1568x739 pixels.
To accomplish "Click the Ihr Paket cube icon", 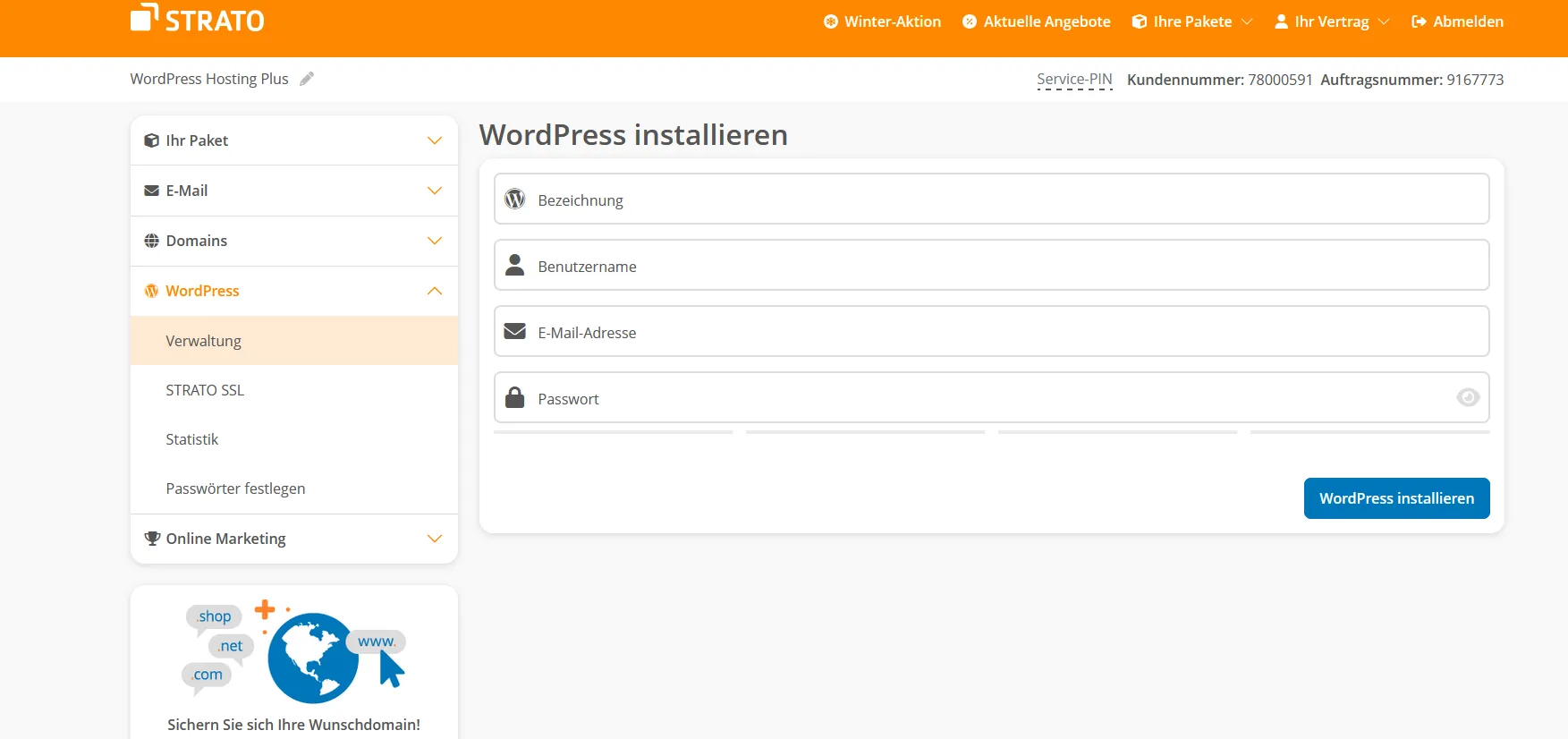I will click(x=152, y=140).
